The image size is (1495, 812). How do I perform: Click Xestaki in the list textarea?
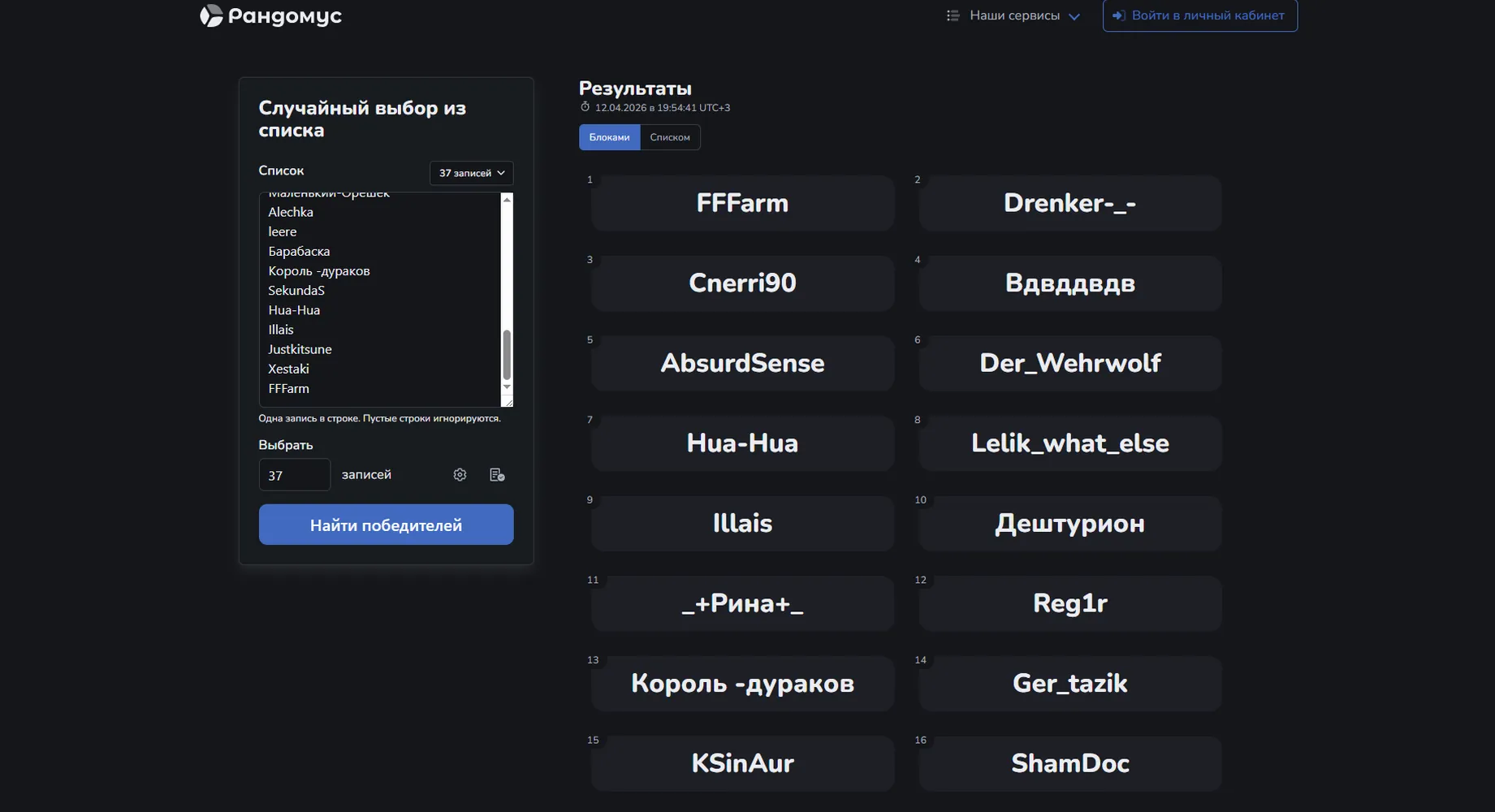point(288,369)
